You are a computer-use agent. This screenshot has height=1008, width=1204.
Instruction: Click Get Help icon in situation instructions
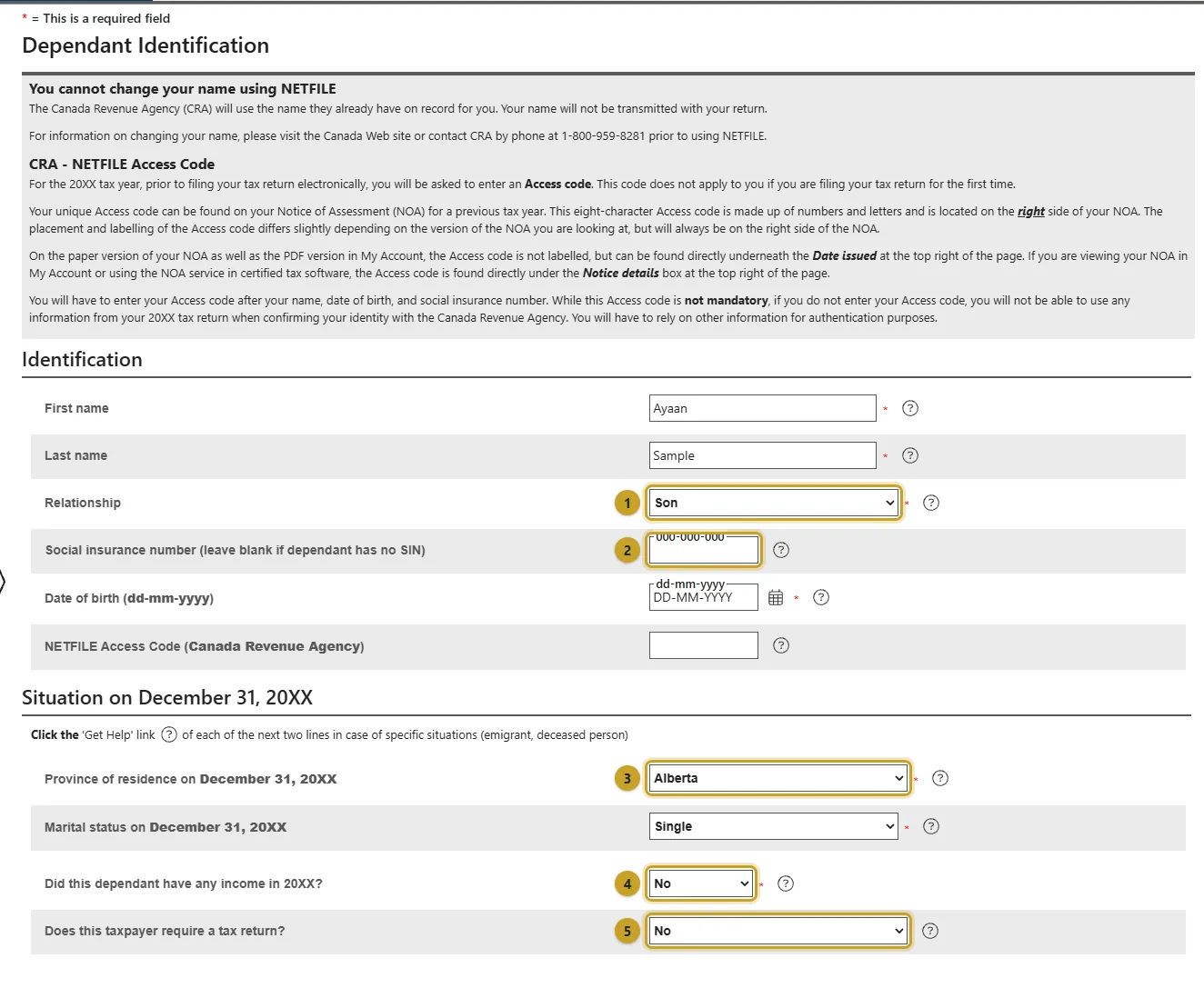click(x=169, y=734)
